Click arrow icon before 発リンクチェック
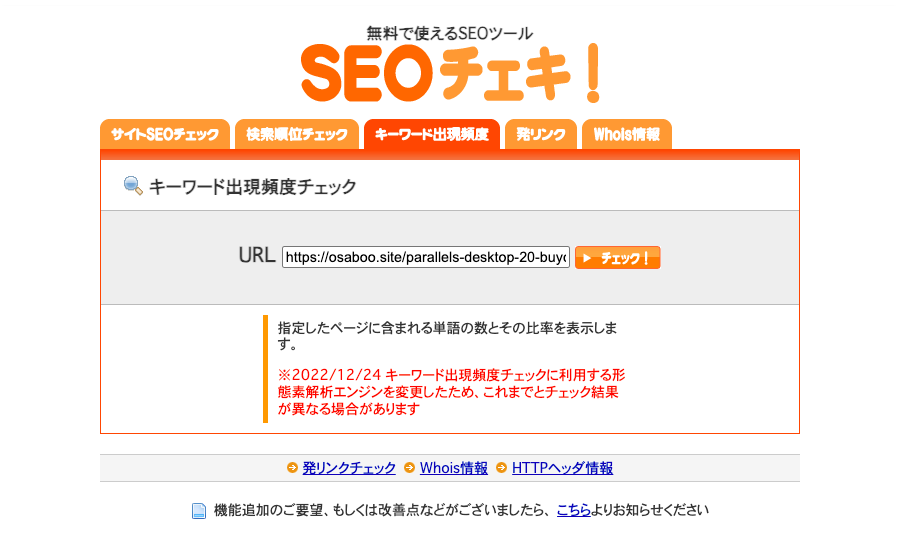 pyautogui.click(x=292, y=468)
